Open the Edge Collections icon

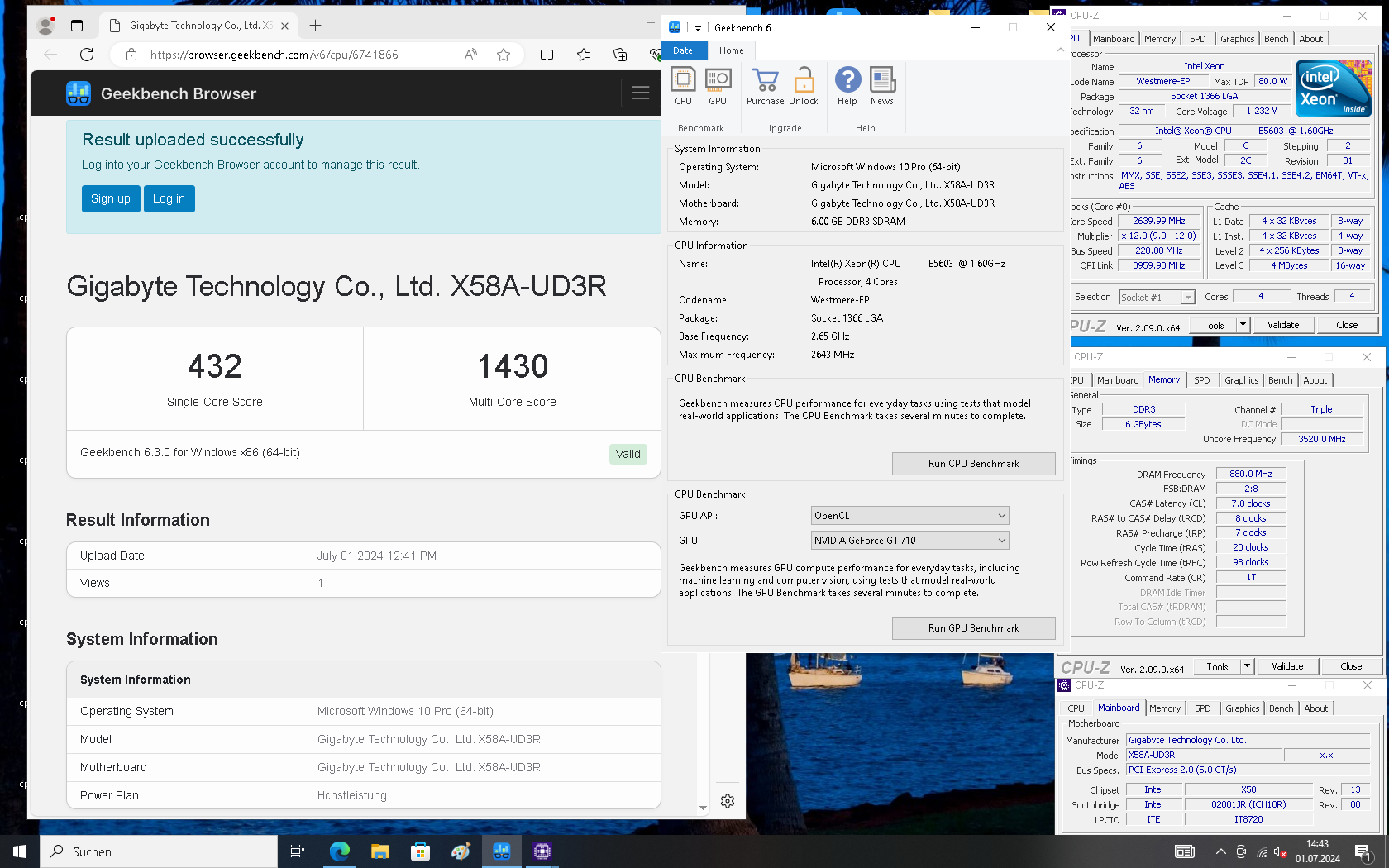click(x=620, y=55)
